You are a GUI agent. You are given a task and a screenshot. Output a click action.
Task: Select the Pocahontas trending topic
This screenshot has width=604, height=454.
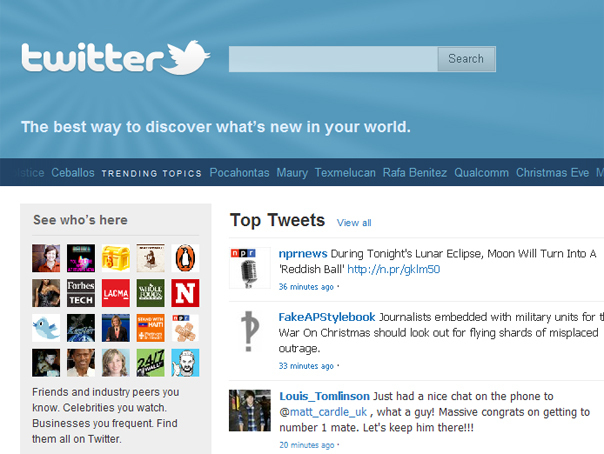[x=239, y=173]
